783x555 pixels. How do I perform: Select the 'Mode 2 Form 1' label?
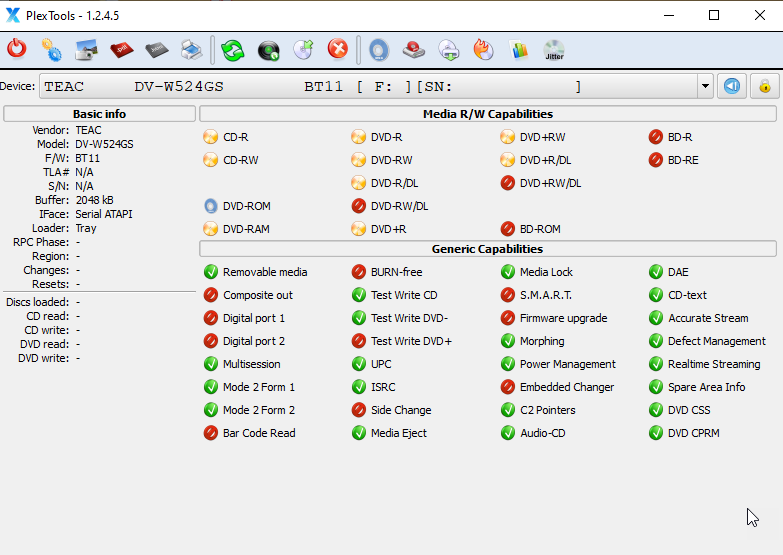pyautogui.click(x=259, y=387)
